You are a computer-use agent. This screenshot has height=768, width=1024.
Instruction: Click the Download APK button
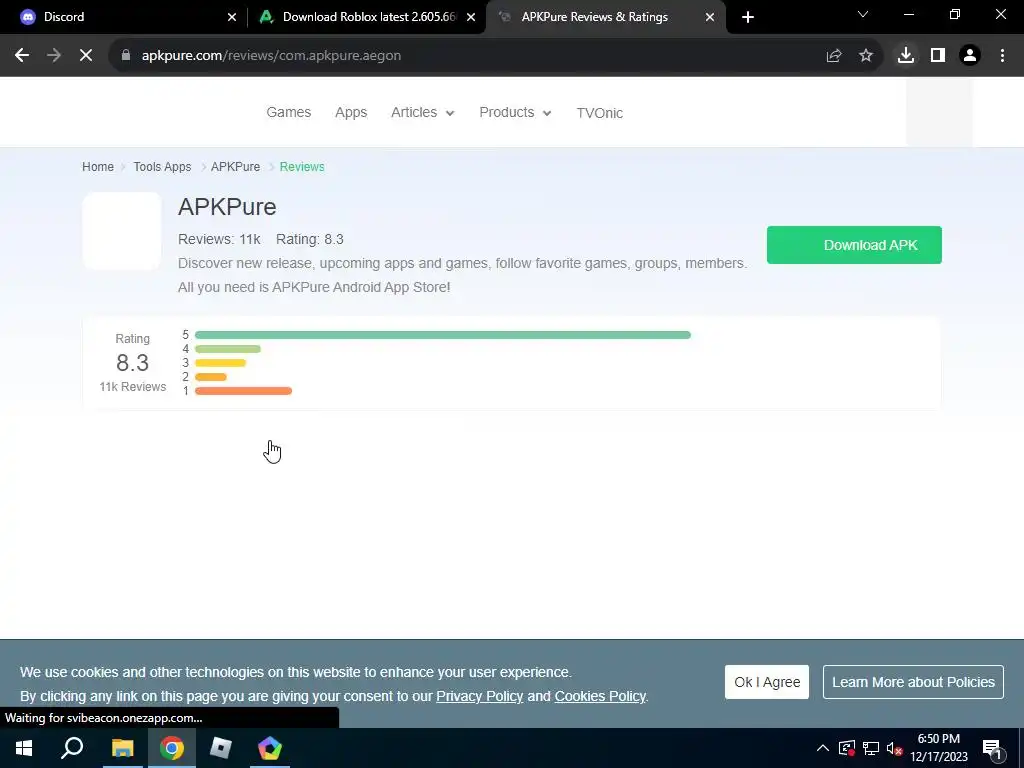(x=854, y=245)
